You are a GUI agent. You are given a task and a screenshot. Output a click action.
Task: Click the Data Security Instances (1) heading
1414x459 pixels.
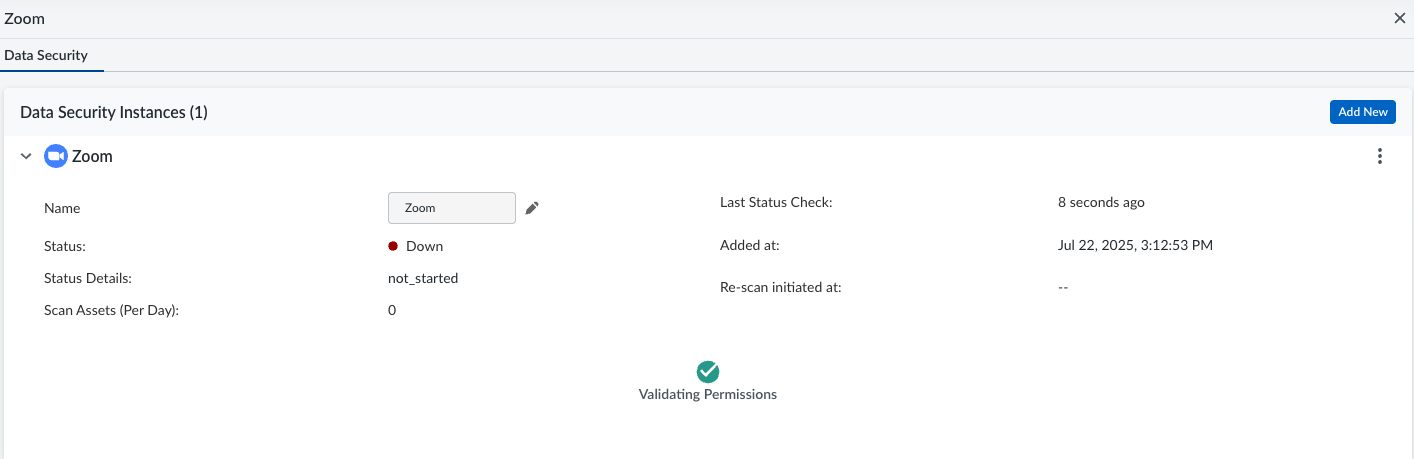(x=114, y=113)
